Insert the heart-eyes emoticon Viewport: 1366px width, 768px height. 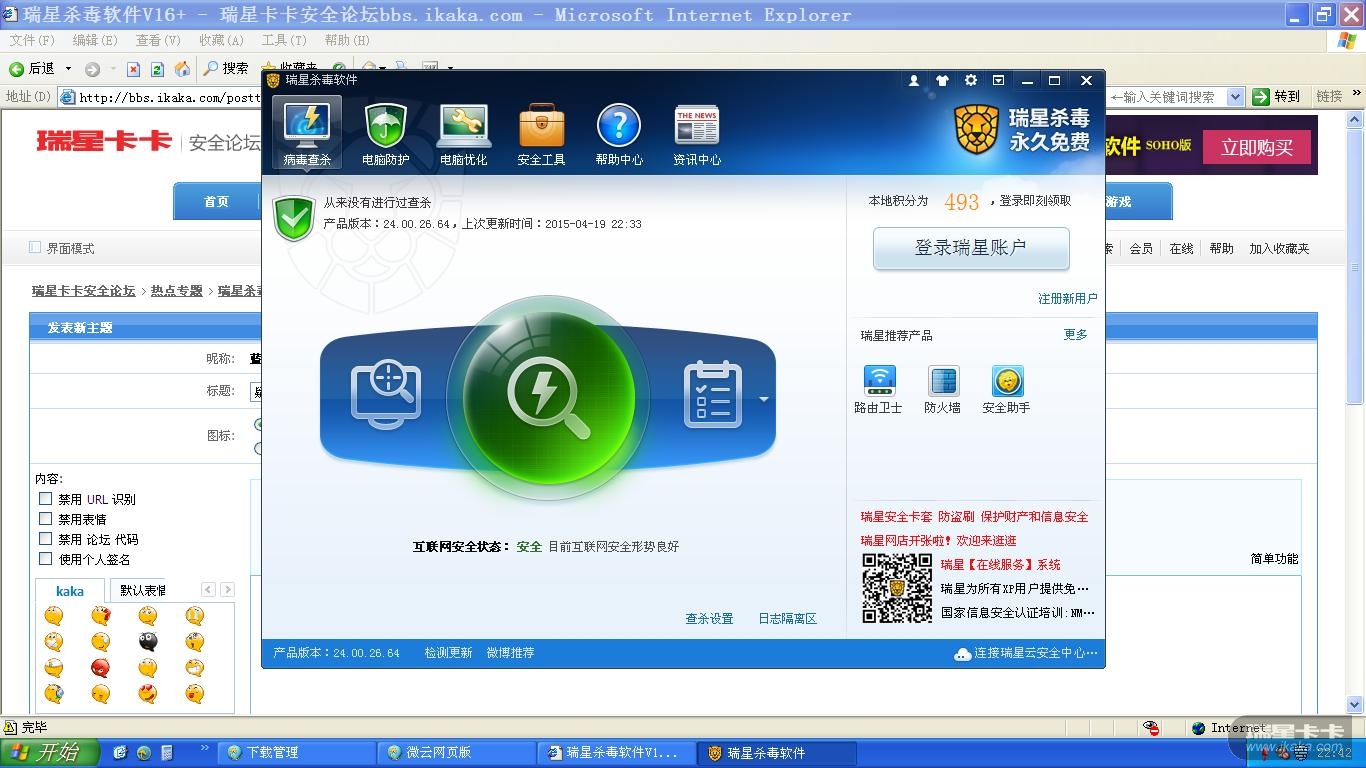coord(147,694)
